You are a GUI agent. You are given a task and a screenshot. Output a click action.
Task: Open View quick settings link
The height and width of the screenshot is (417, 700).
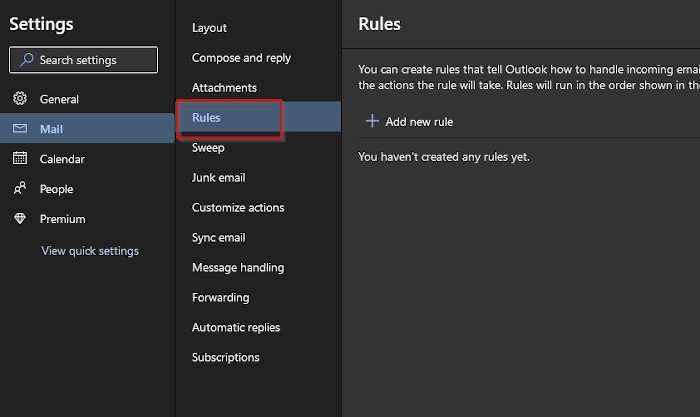(x=90, y=251)
